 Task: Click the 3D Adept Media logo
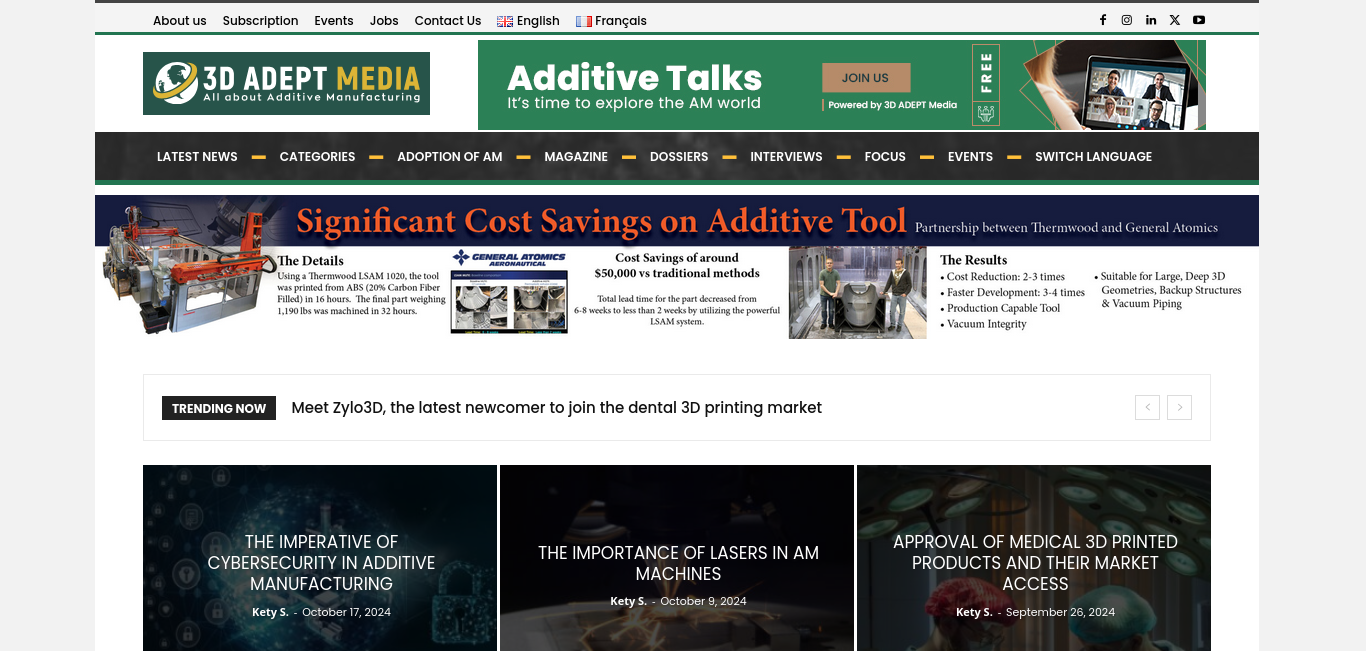pyautogui.click(x=286, y=83)
